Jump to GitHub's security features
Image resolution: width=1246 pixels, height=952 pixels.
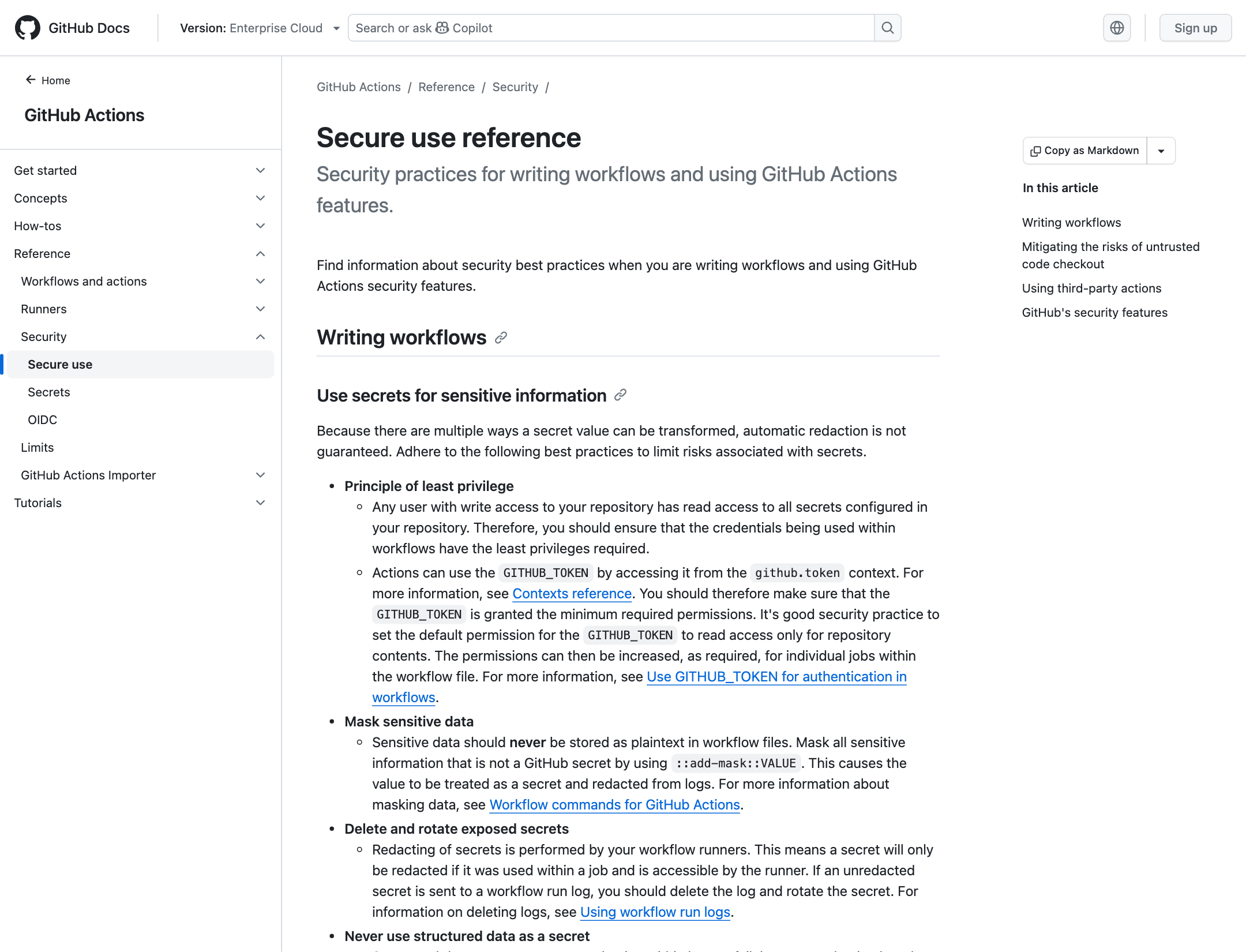[1094, 313]
